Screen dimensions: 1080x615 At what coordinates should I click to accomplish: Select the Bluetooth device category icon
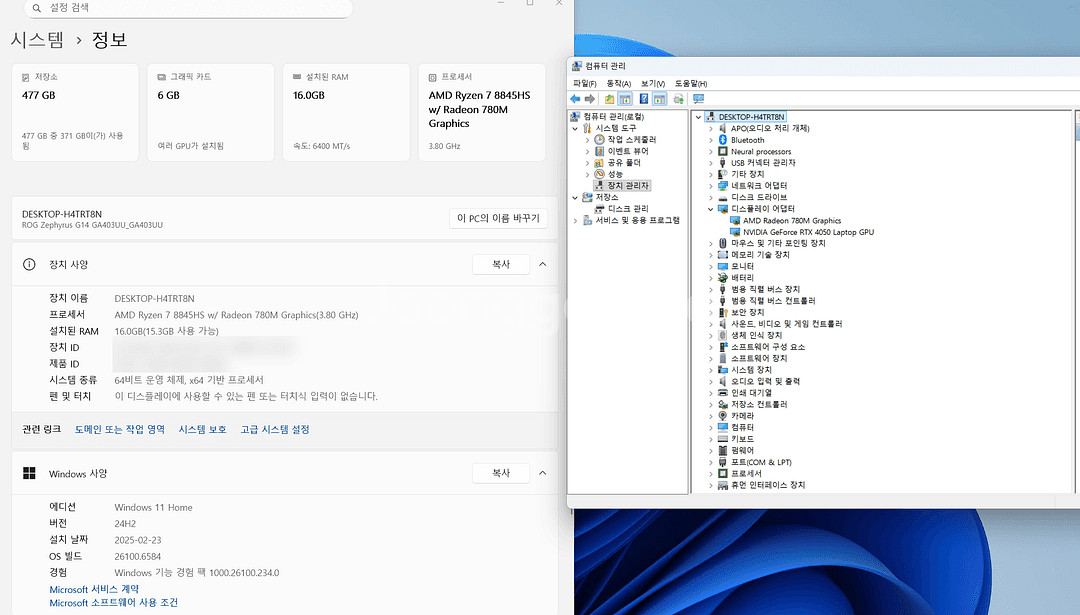pyautogui.click(x=723, y=140)
